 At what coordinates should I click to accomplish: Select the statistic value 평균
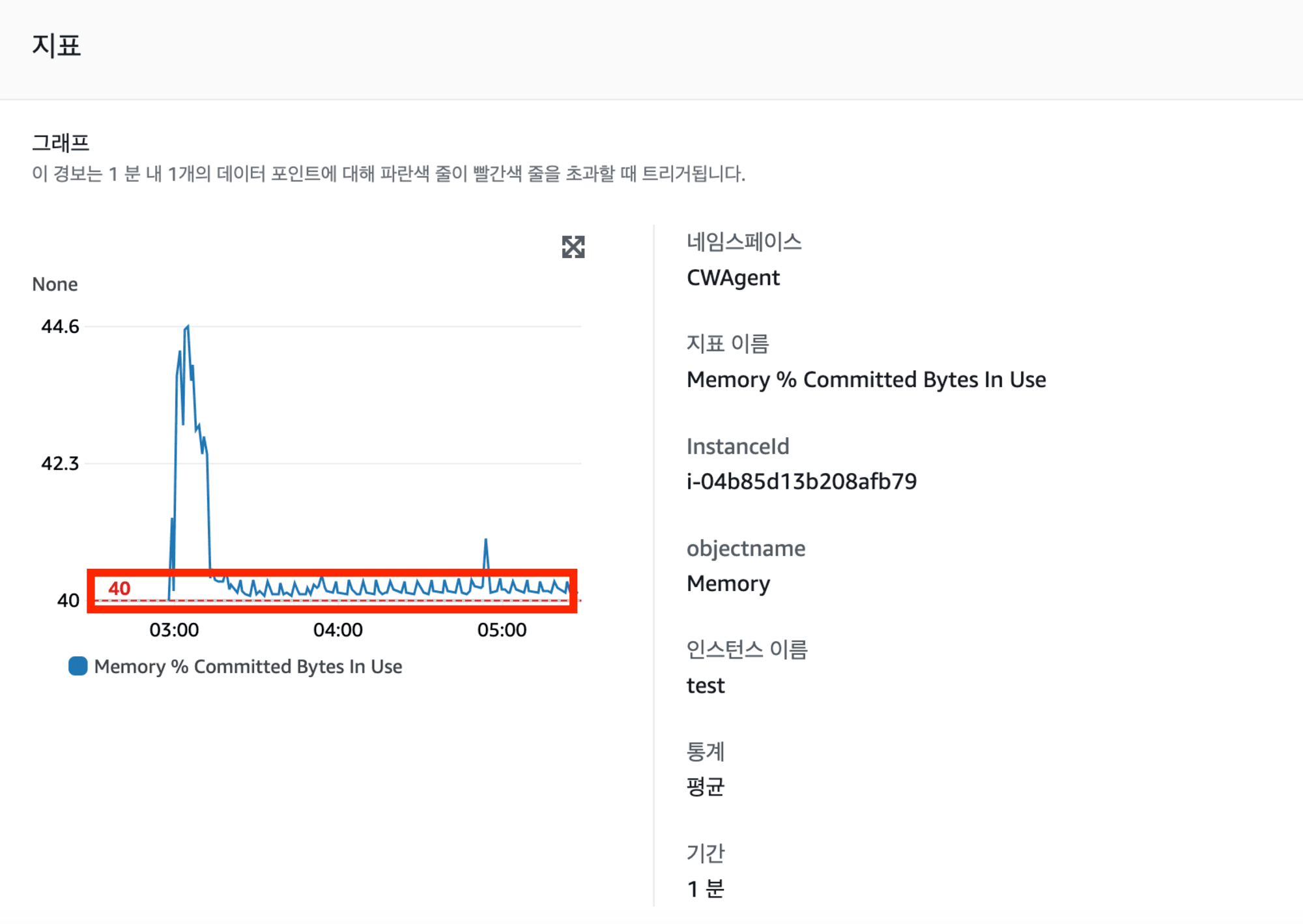pos(706,787)
